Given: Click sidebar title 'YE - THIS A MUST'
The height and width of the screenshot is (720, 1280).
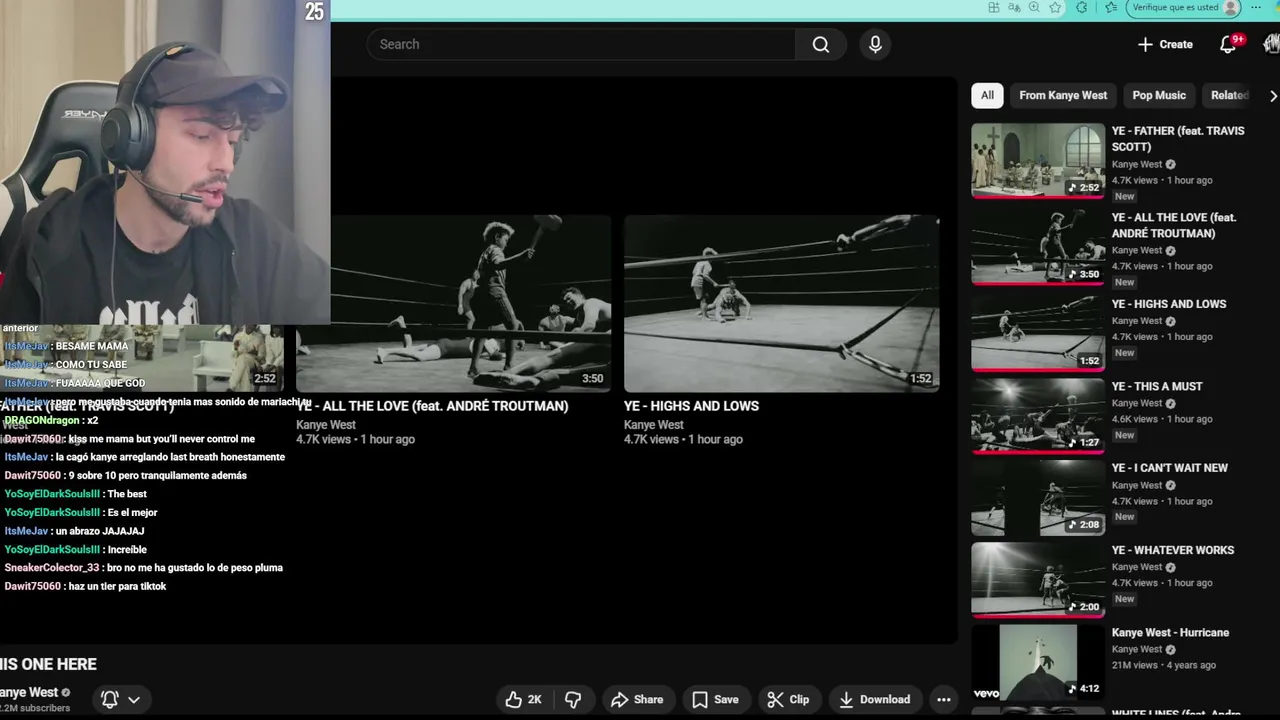Looking at the screenshot, I should (1157, 386).
